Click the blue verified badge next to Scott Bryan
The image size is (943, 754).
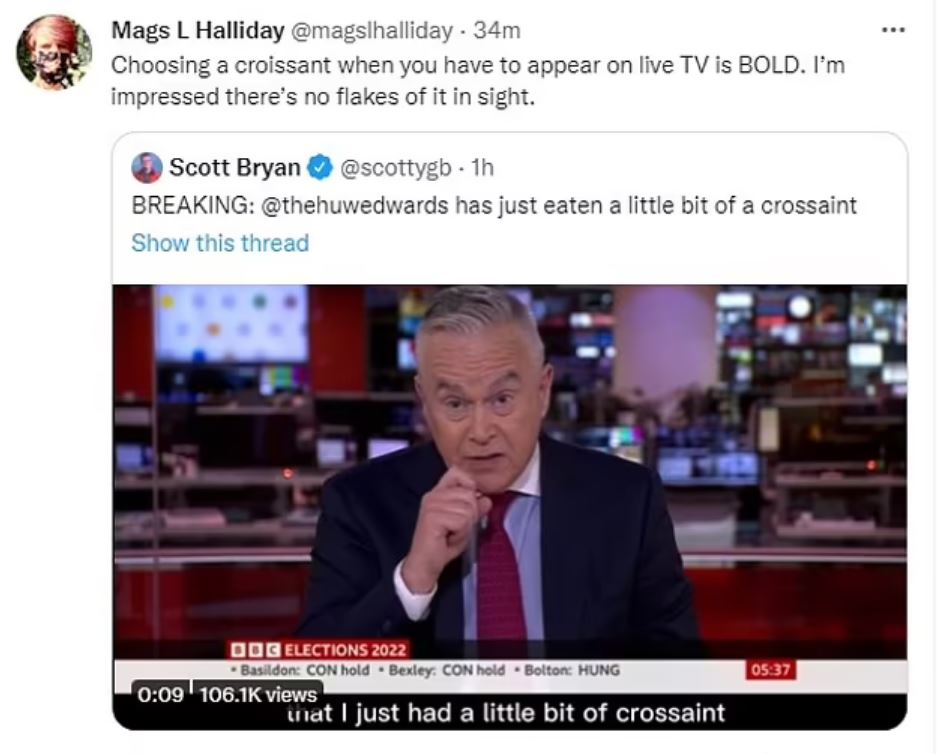[x=320, y=168]
